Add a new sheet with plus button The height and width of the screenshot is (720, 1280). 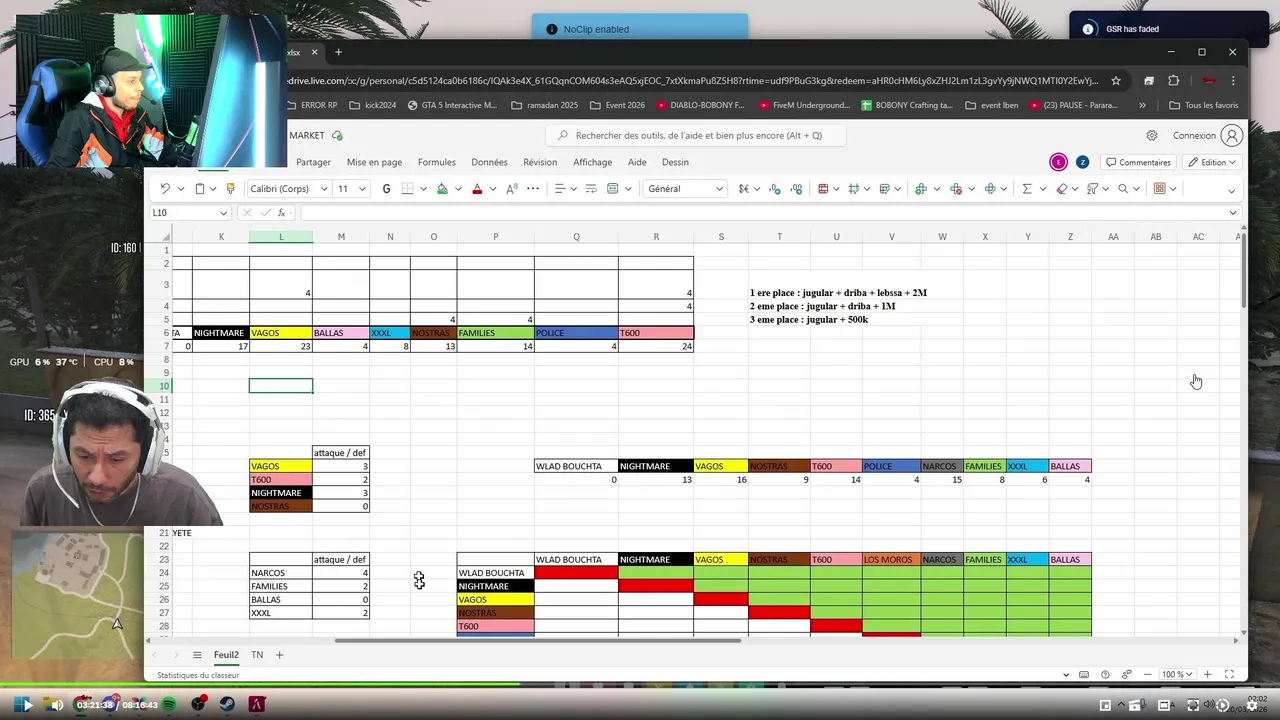[x=280, y=655]
